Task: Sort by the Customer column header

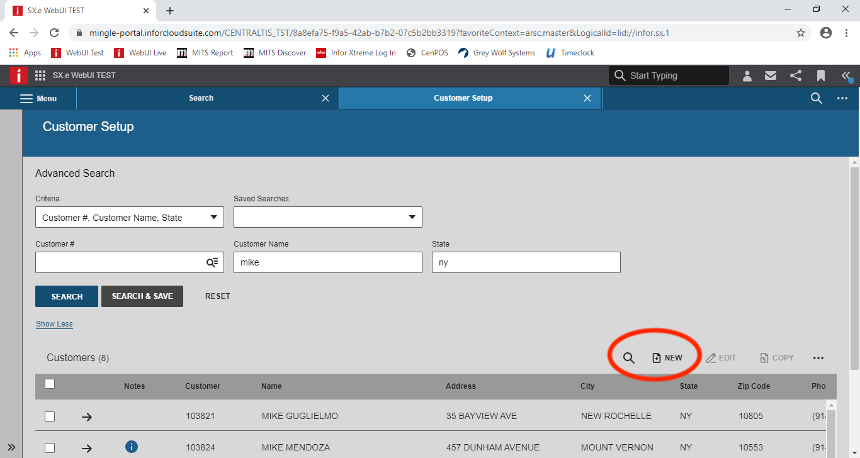Action: click(x=202, y=386)
